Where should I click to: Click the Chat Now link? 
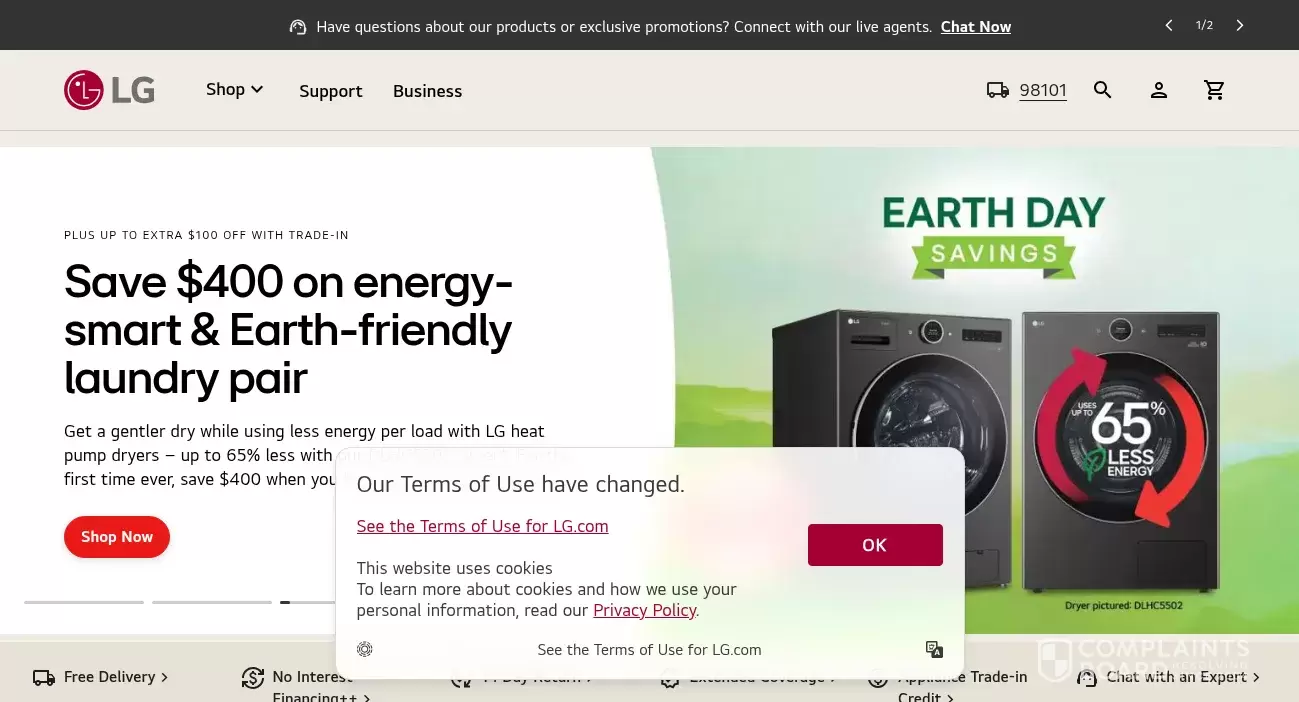click(976, 27)
